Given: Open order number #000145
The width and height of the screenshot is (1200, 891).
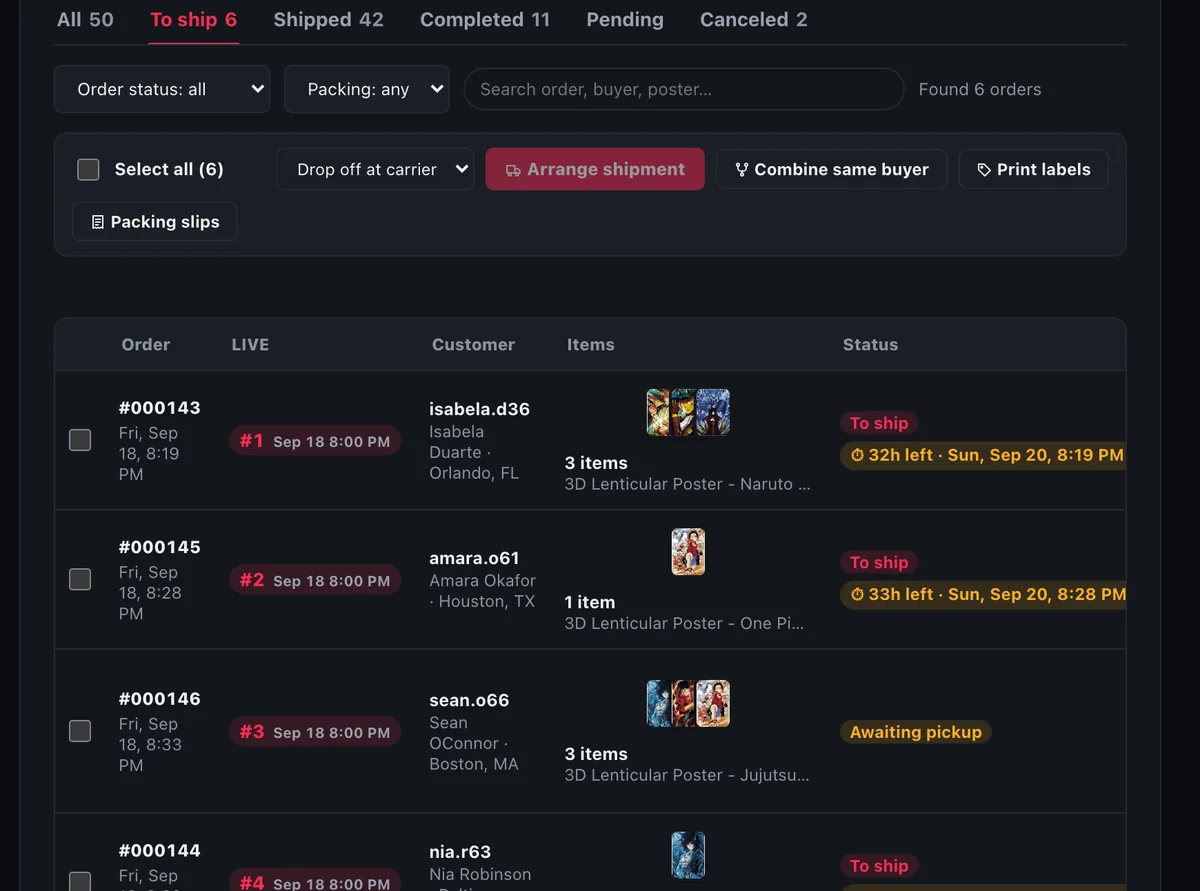Looking at the screenshot, I should [159, 547].
